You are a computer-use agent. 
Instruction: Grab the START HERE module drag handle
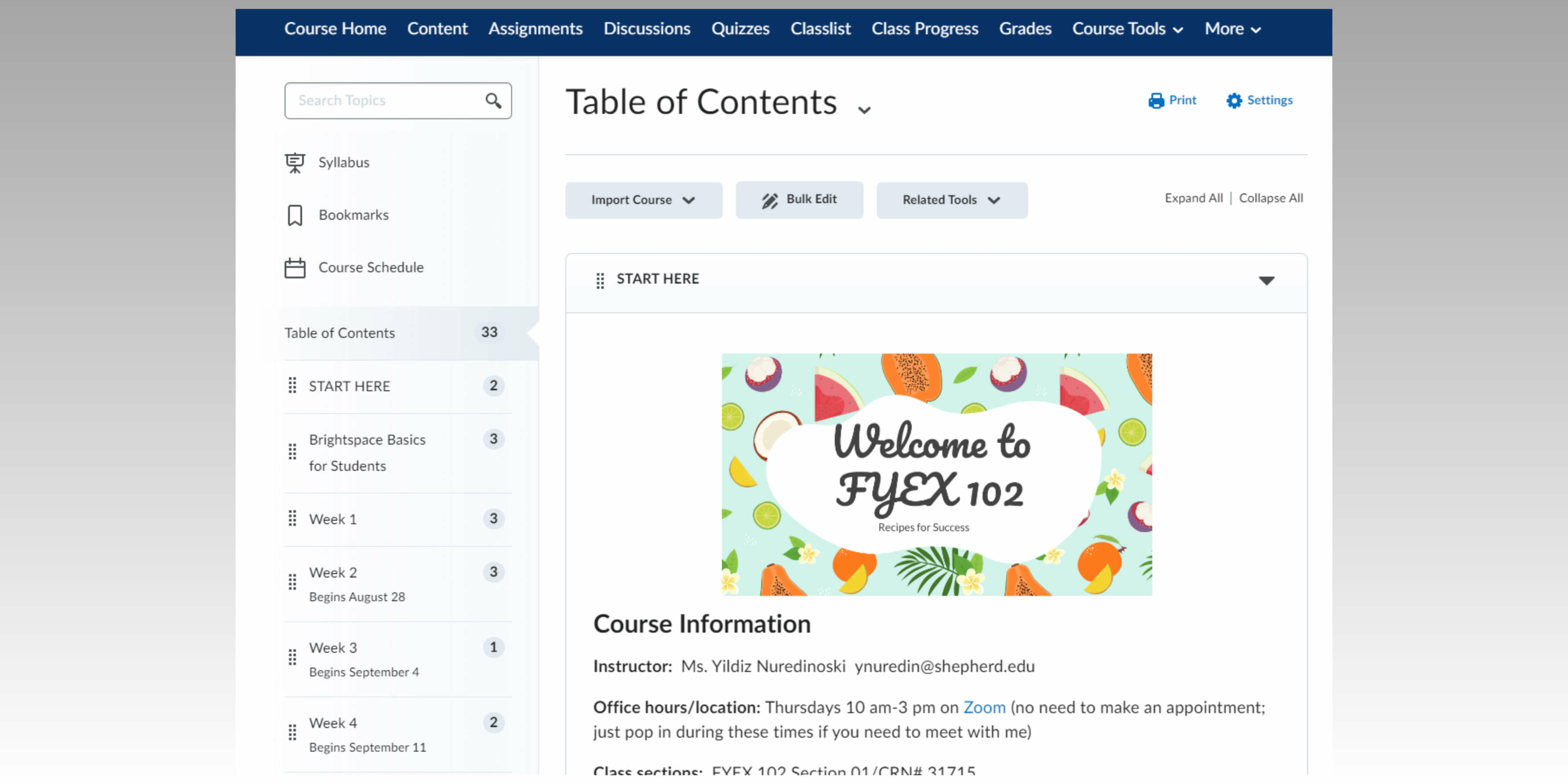pos(600,280)
